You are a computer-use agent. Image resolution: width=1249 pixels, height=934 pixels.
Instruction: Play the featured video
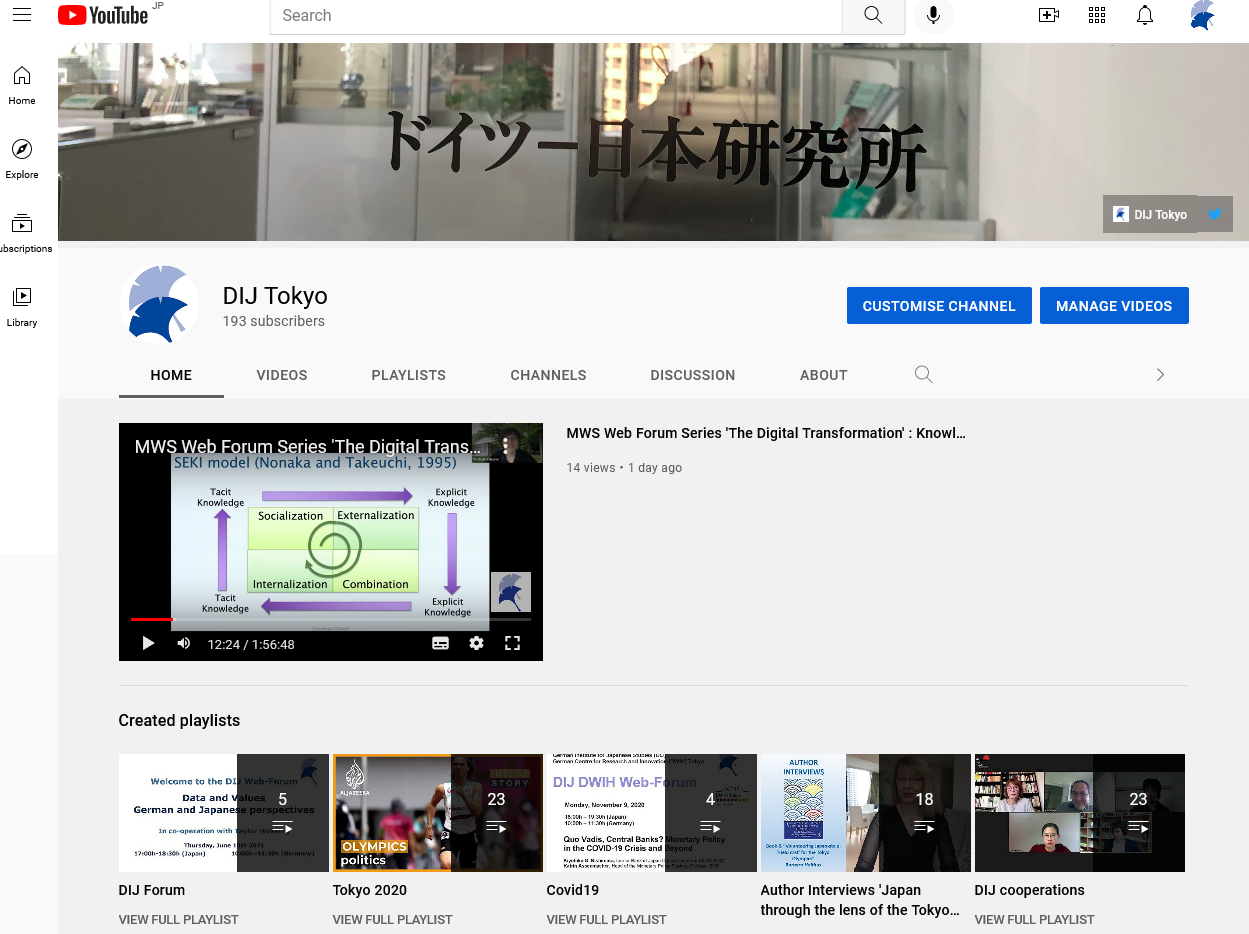coord(148,643)
